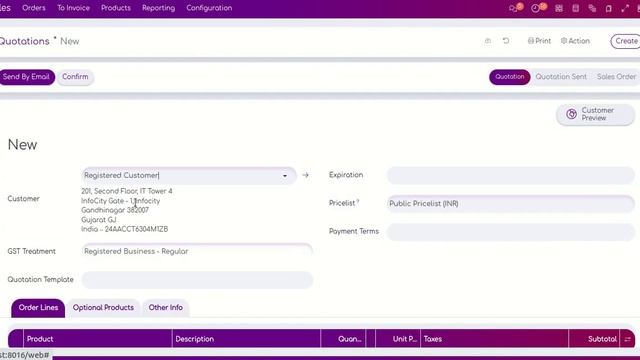
Task: Expand the Customer dropdown arrow
Action: [285, 176]
